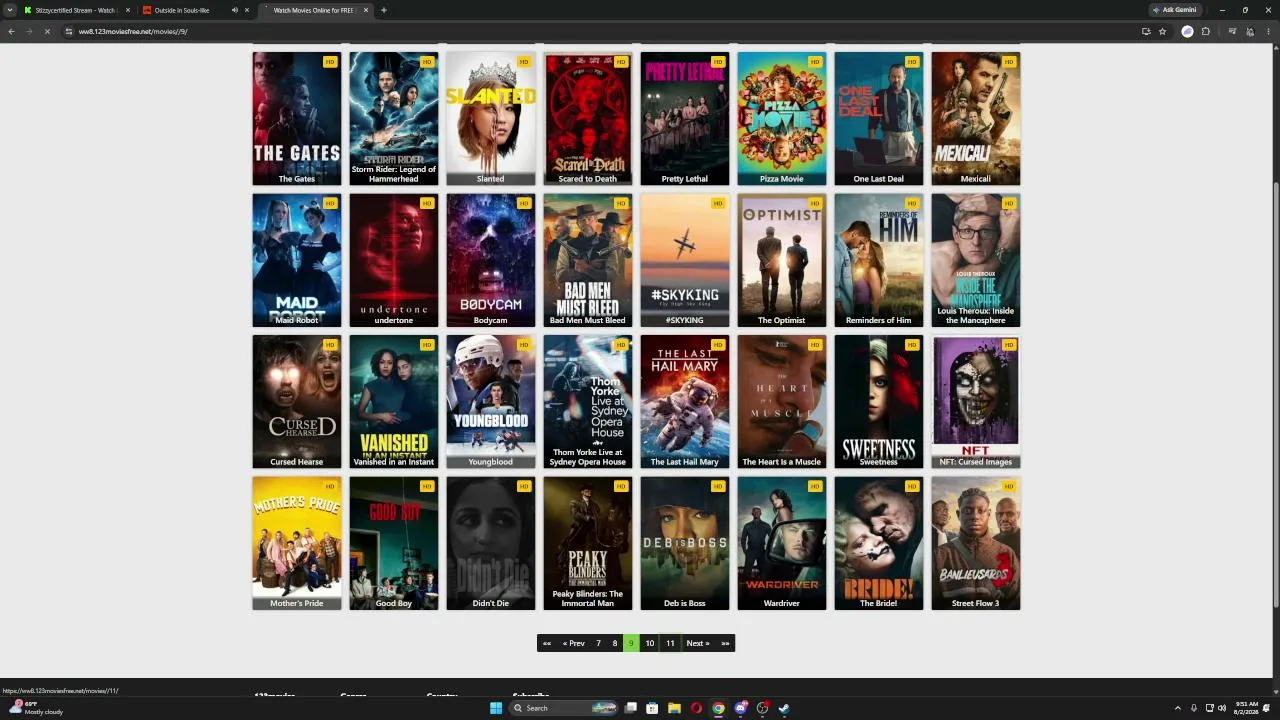Viewport: 1280px width, 720px height.
Task: Close the Stizzycertified Stream tab
Action: 128,10
